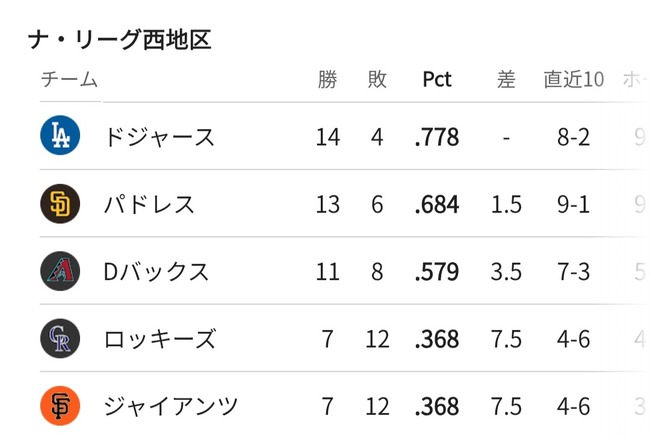This screenshot has height=448, width=650.
Task: Click the Padres 9-1 last-ten record
Action: coord(573,204)
